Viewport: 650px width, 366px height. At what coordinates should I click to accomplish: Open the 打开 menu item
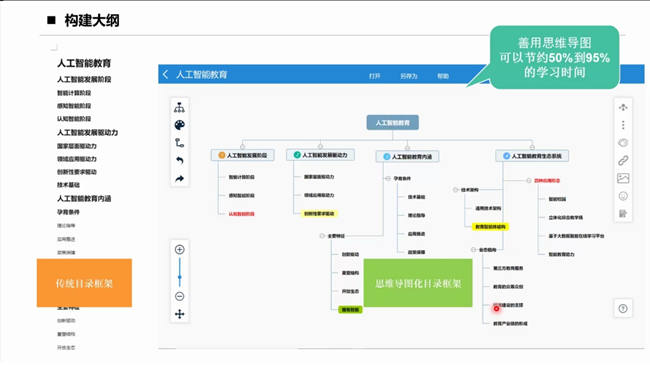pos(374,76)
